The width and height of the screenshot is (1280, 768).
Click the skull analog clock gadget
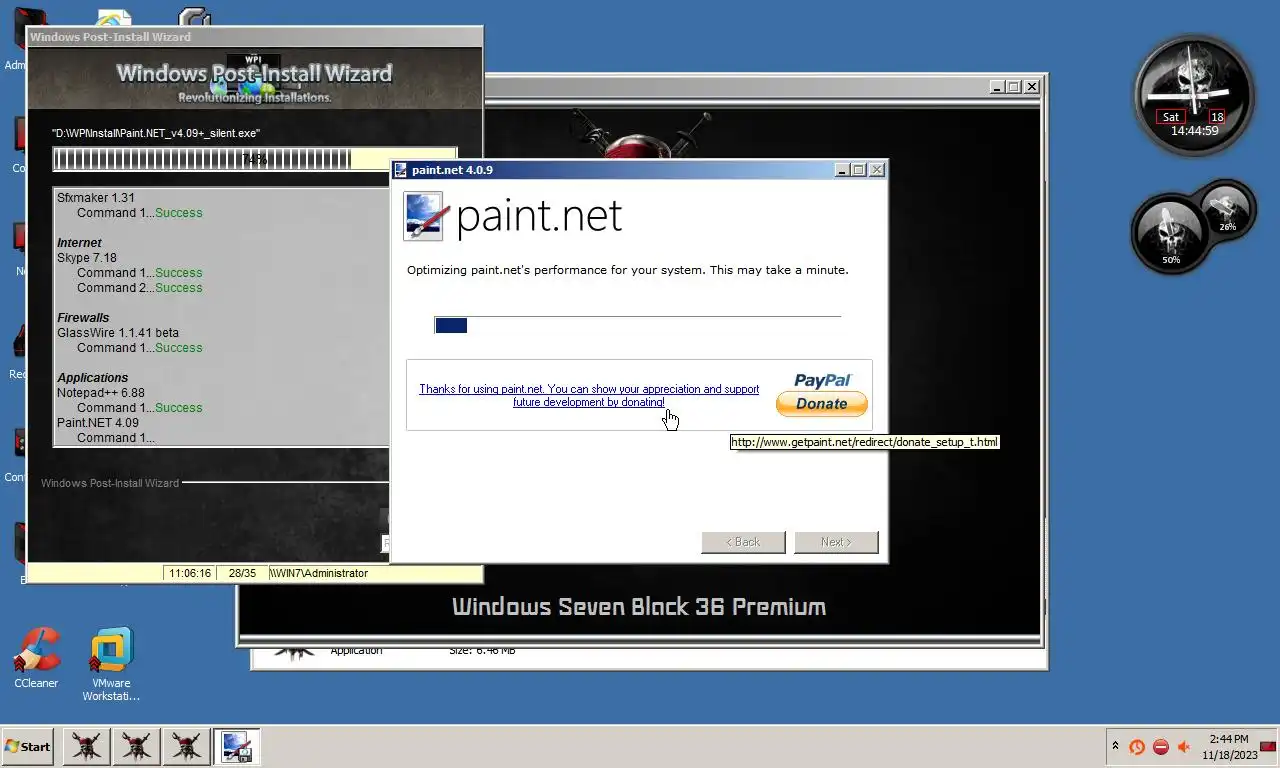pyautogui.click(x=1195, y=96)
